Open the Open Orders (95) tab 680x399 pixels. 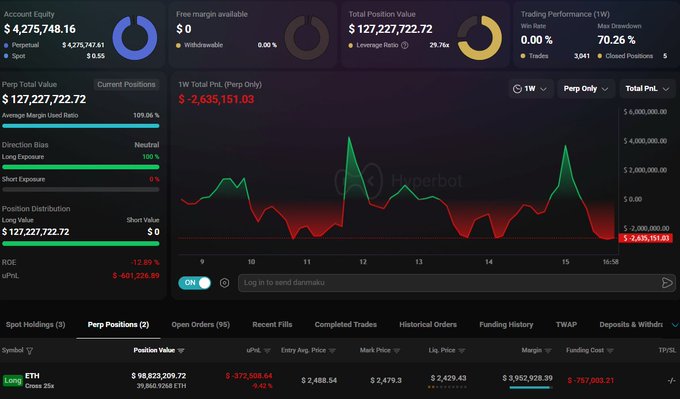[200, 324]
